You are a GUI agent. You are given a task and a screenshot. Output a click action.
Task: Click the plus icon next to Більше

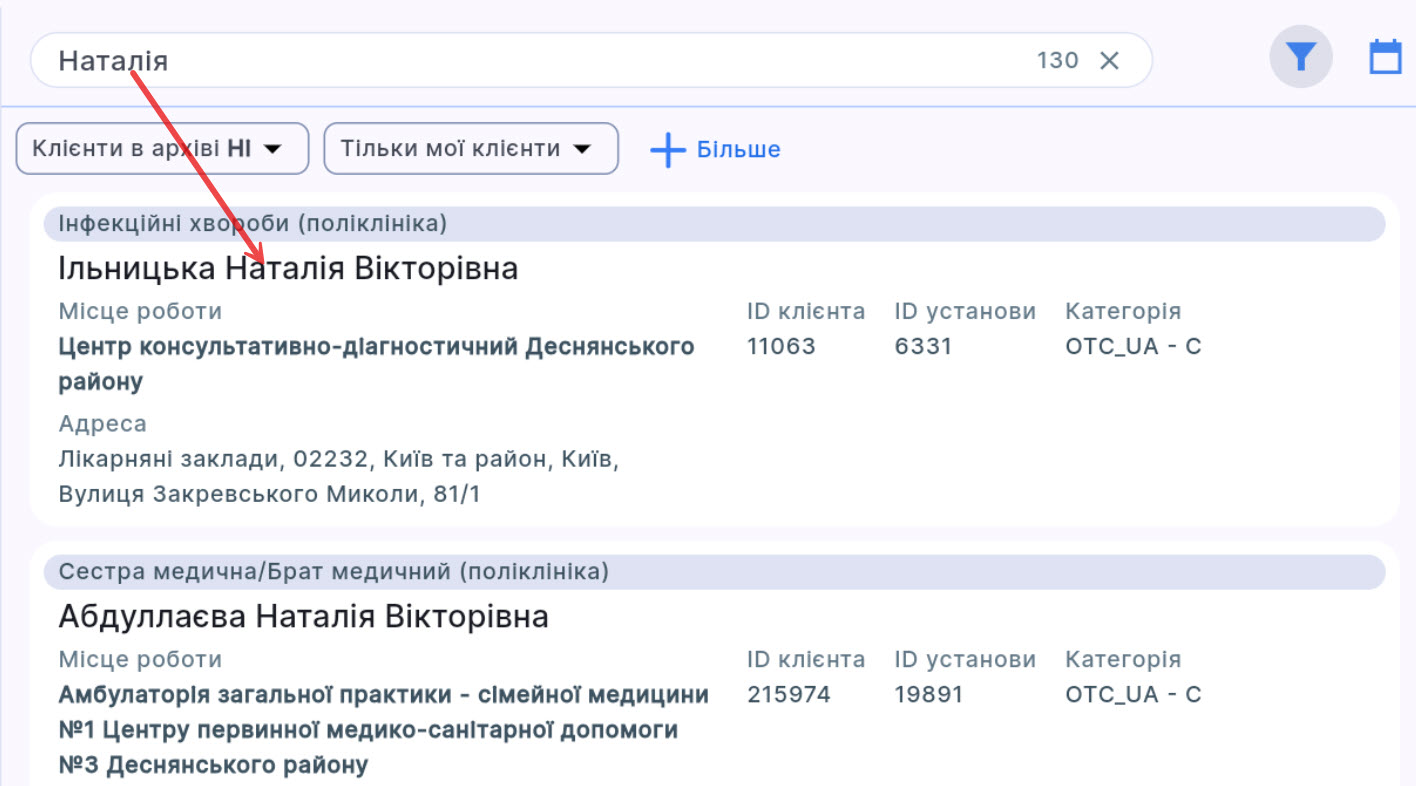click(666, 149)
